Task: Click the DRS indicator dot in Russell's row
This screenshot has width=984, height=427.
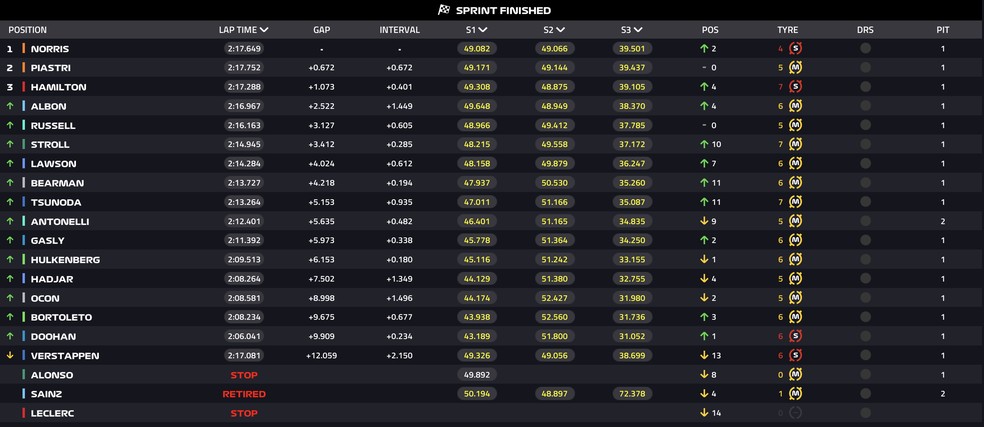Action: click(865, 125)
